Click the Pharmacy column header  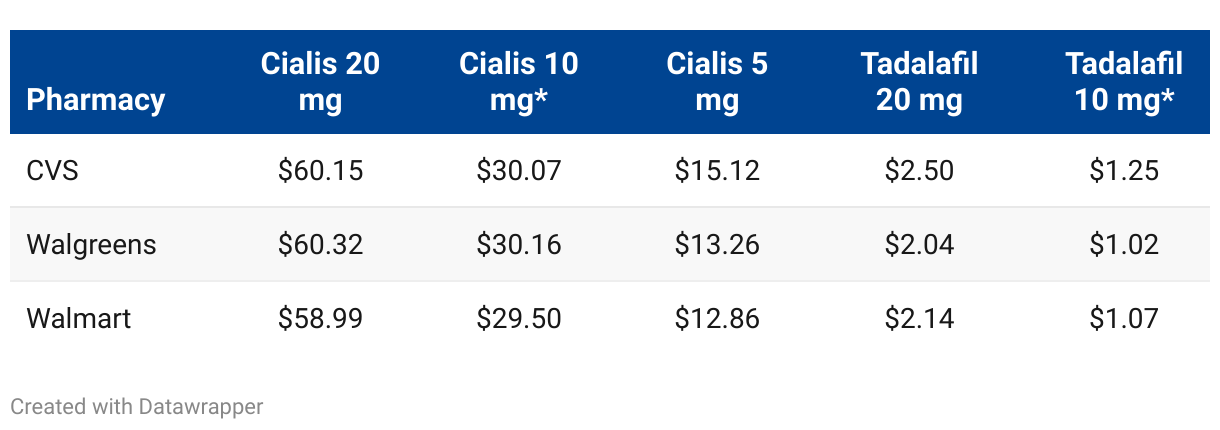coord(95,100)
